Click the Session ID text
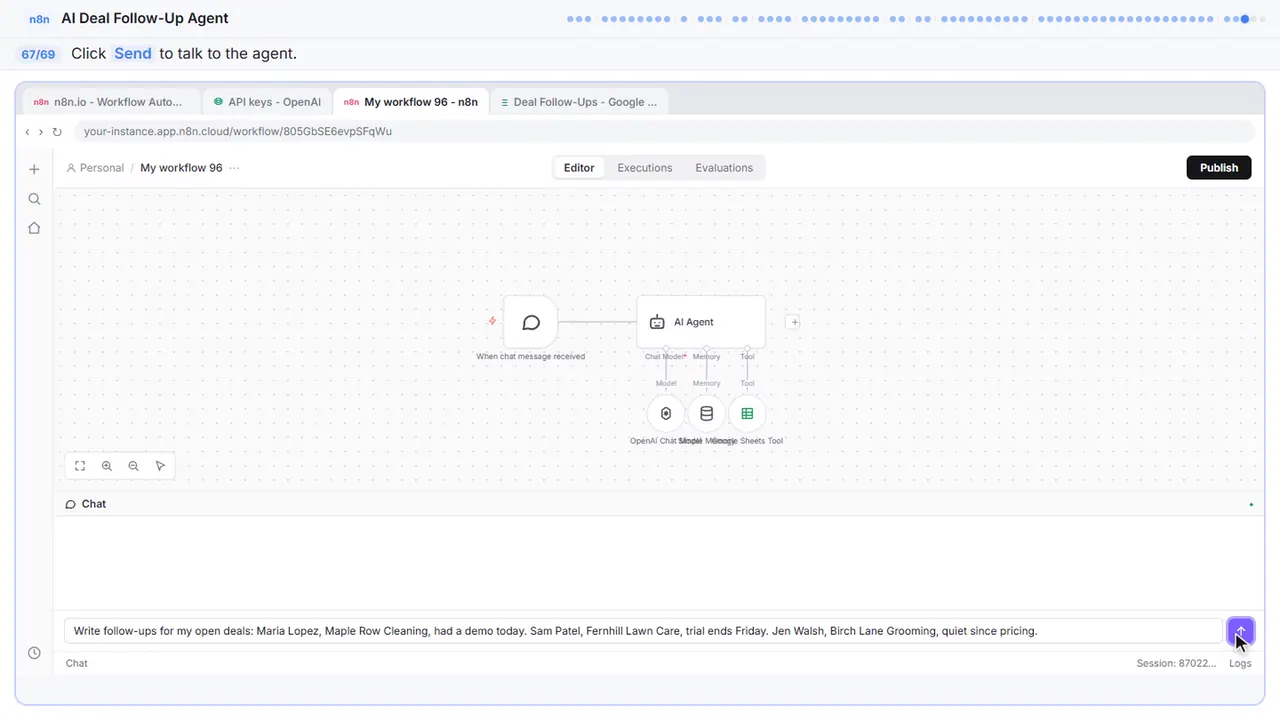Screen dimensions: 1280x720 click(x=1176, y=663)
